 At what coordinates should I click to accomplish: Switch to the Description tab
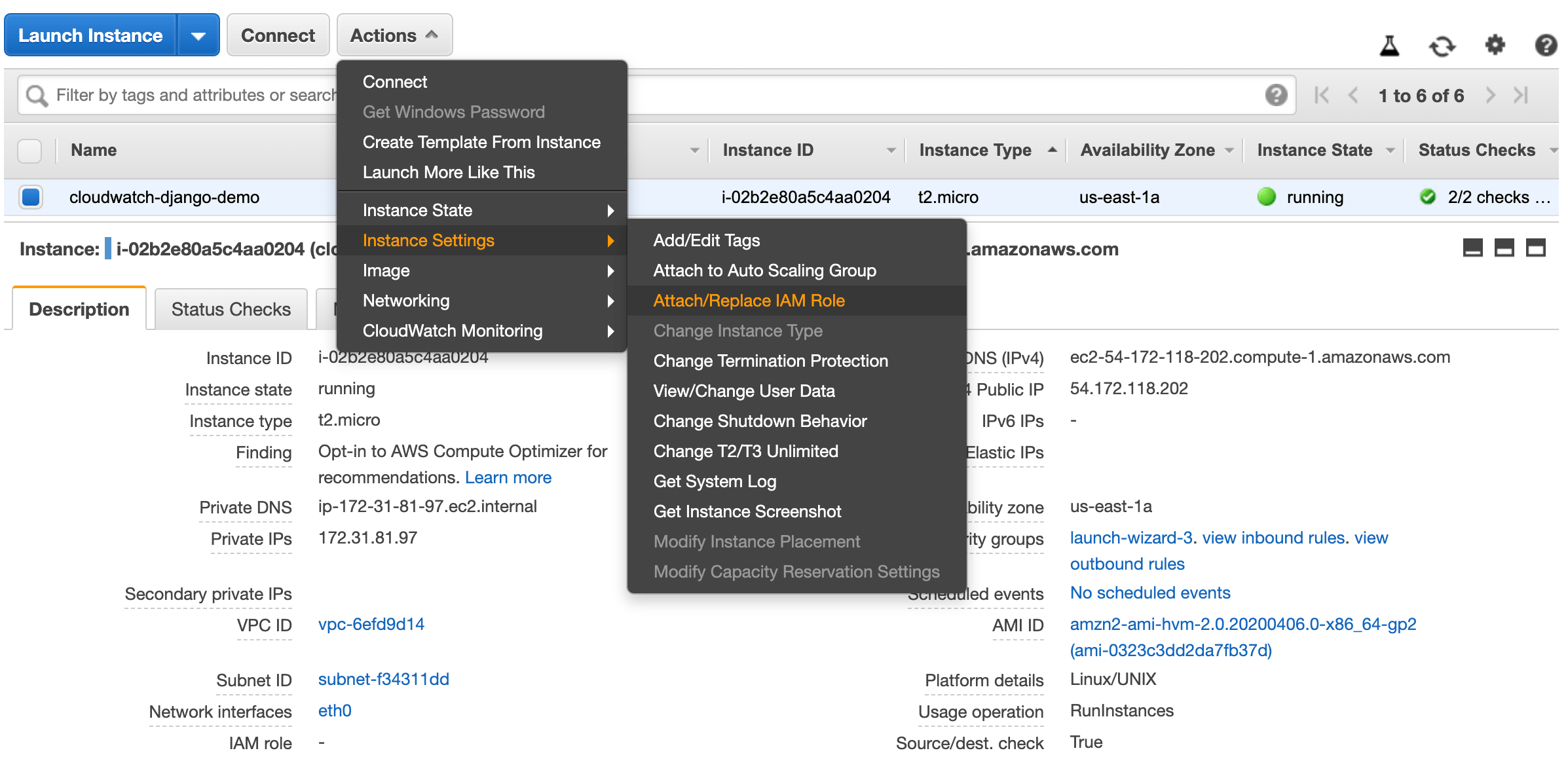pyautogui.click(x=79, y=309)
